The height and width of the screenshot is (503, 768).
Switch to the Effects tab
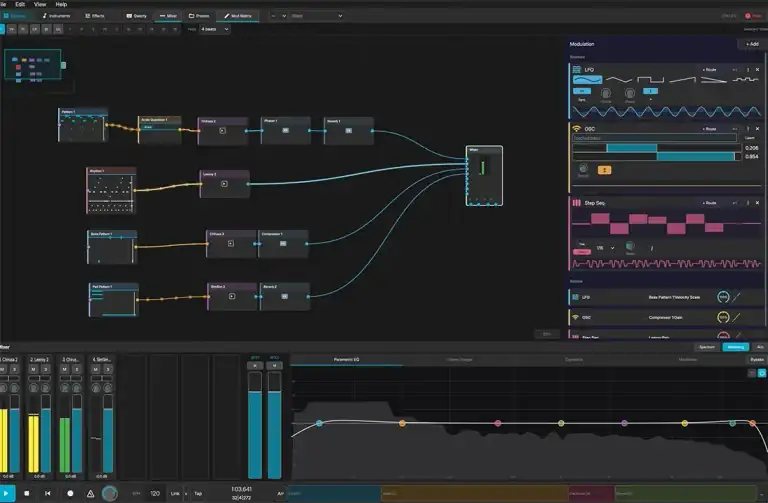click(x=95, y=16)
